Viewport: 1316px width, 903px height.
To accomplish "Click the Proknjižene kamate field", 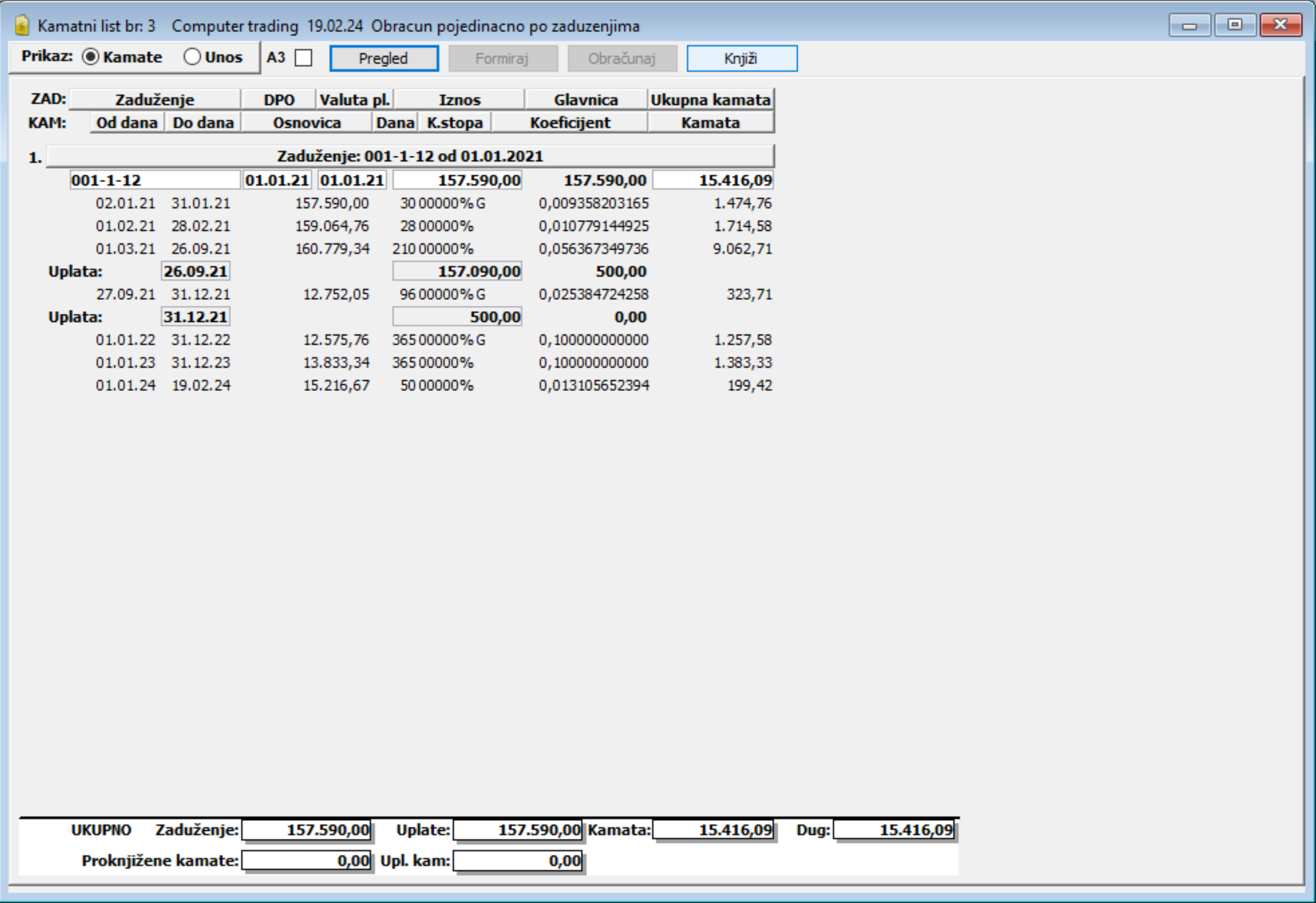I will tap(306, 861).
